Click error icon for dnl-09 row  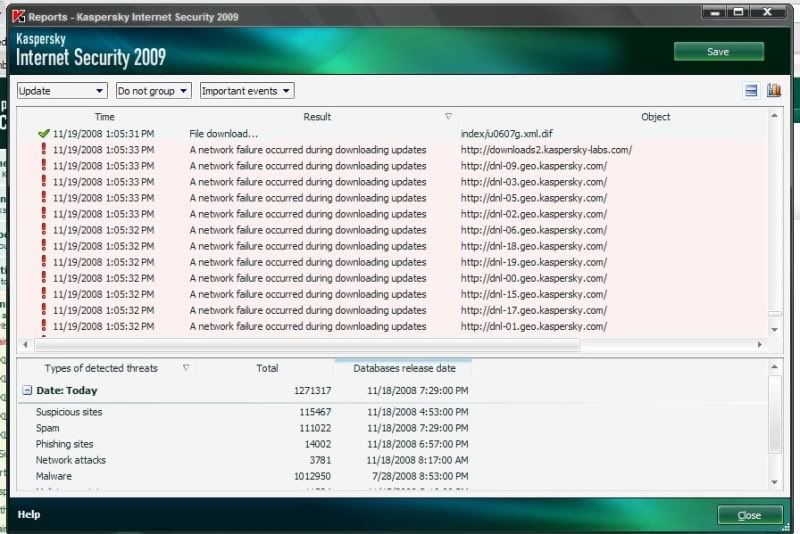click(44, 165)
